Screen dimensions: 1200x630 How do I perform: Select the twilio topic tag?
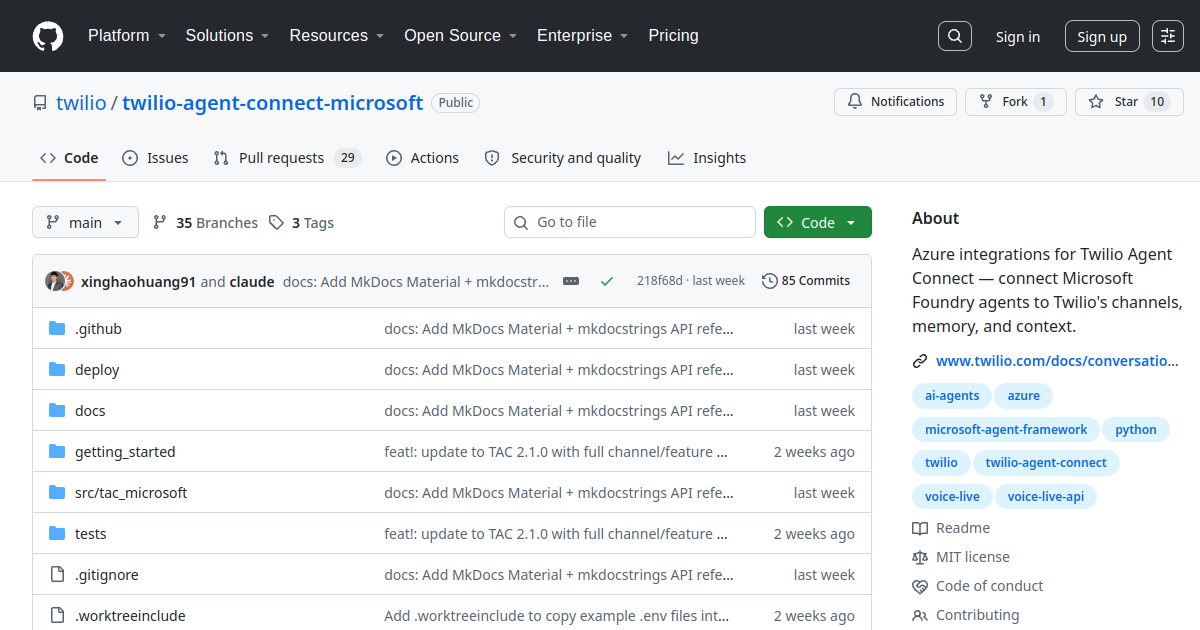[x=941, y=463]
